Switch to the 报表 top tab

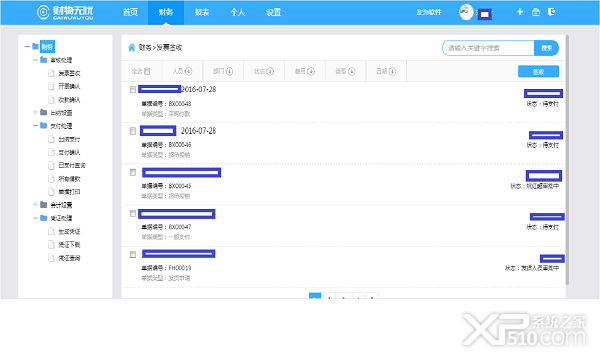202,12
